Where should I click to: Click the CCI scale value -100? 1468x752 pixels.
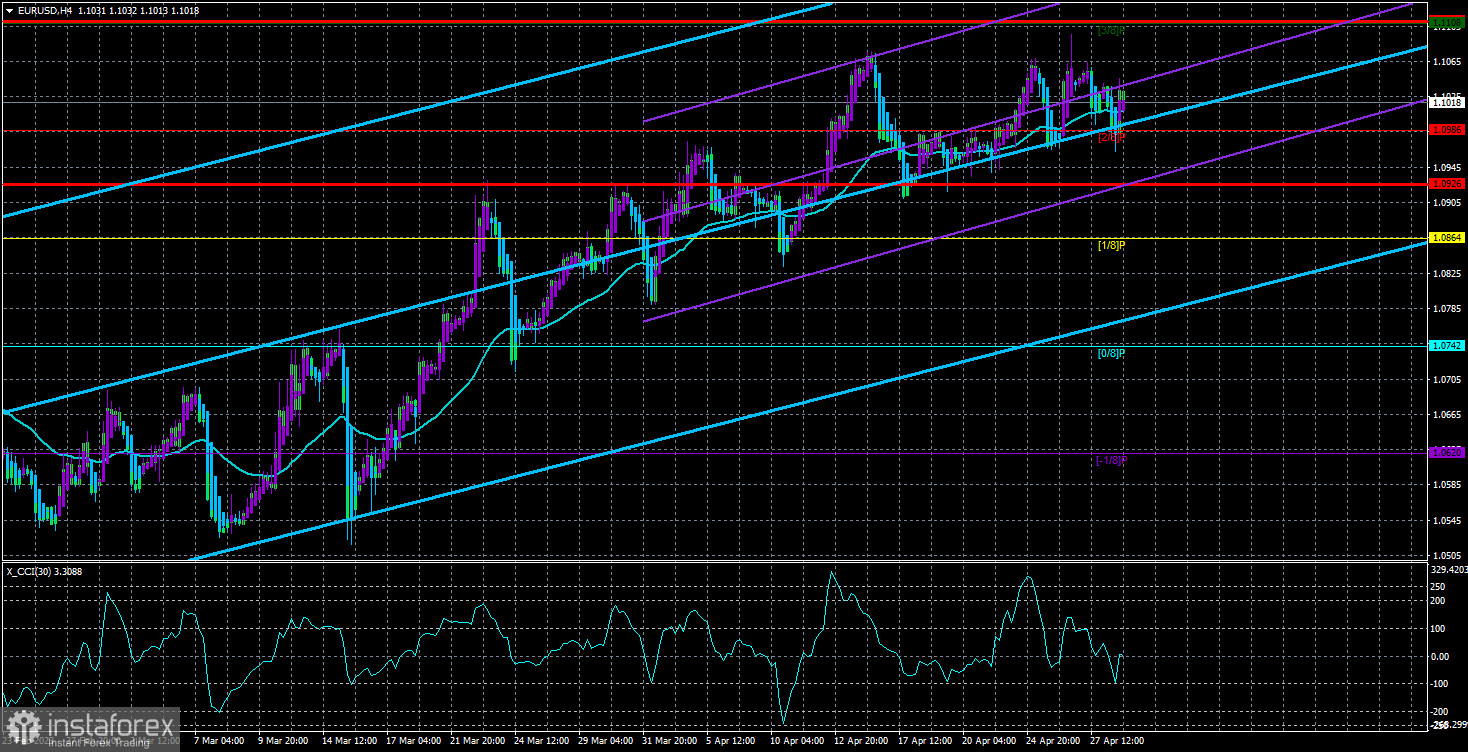click(1438, 684)
